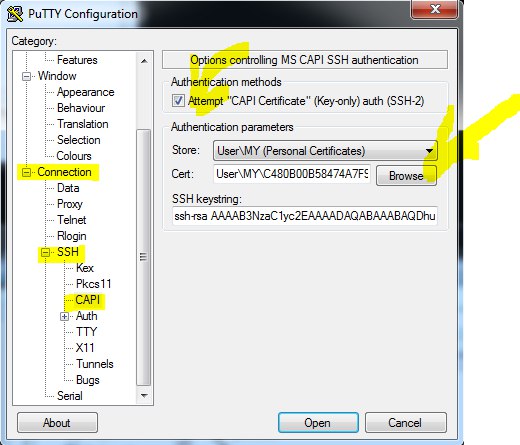Select Colours in the category tree
520x445 pixels.
pos(74,156)
